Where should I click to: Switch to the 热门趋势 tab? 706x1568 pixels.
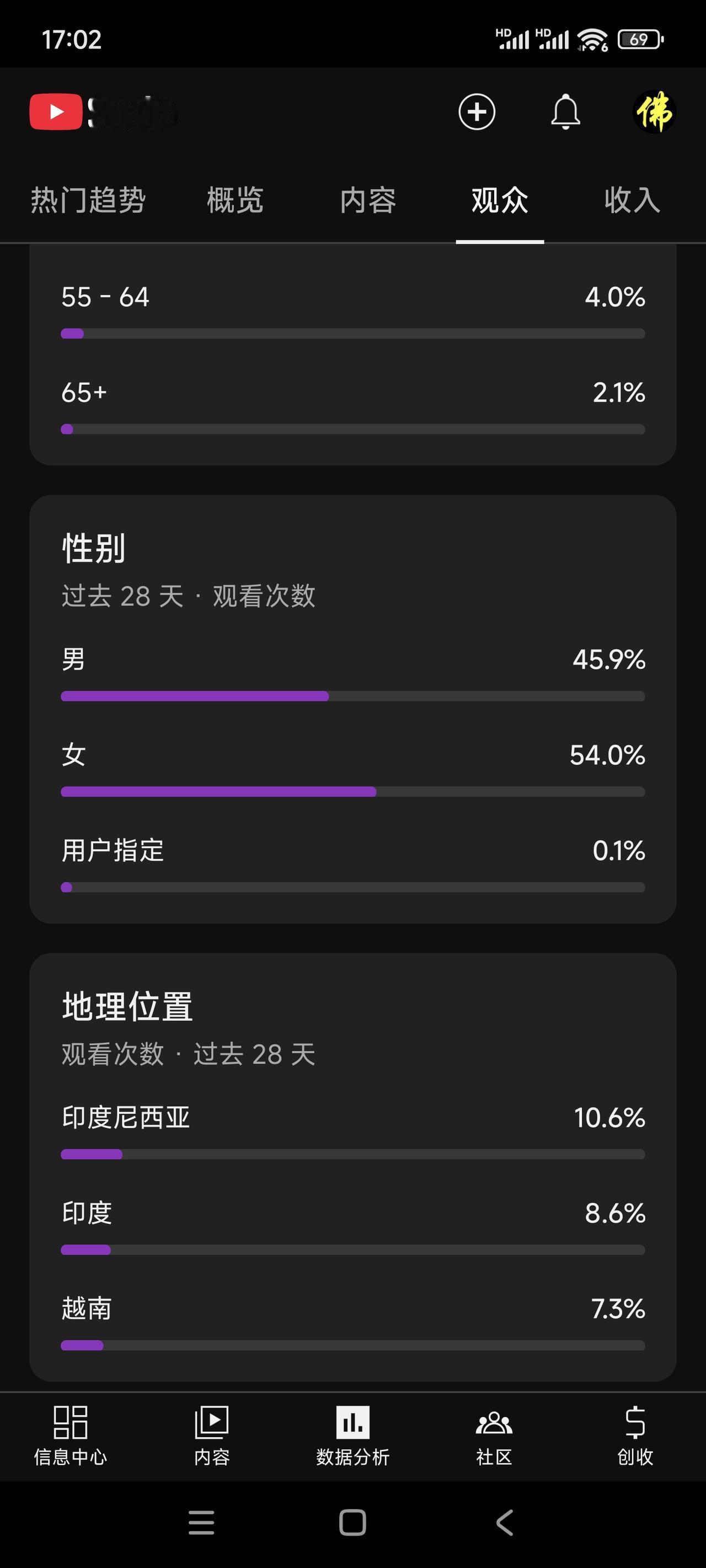tap(88, 200)
